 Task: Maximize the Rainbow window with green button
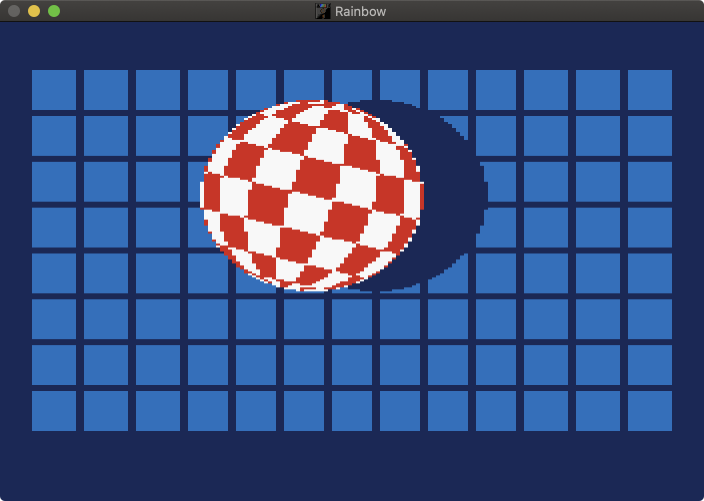pyautogui.click(x=54, y=11)
